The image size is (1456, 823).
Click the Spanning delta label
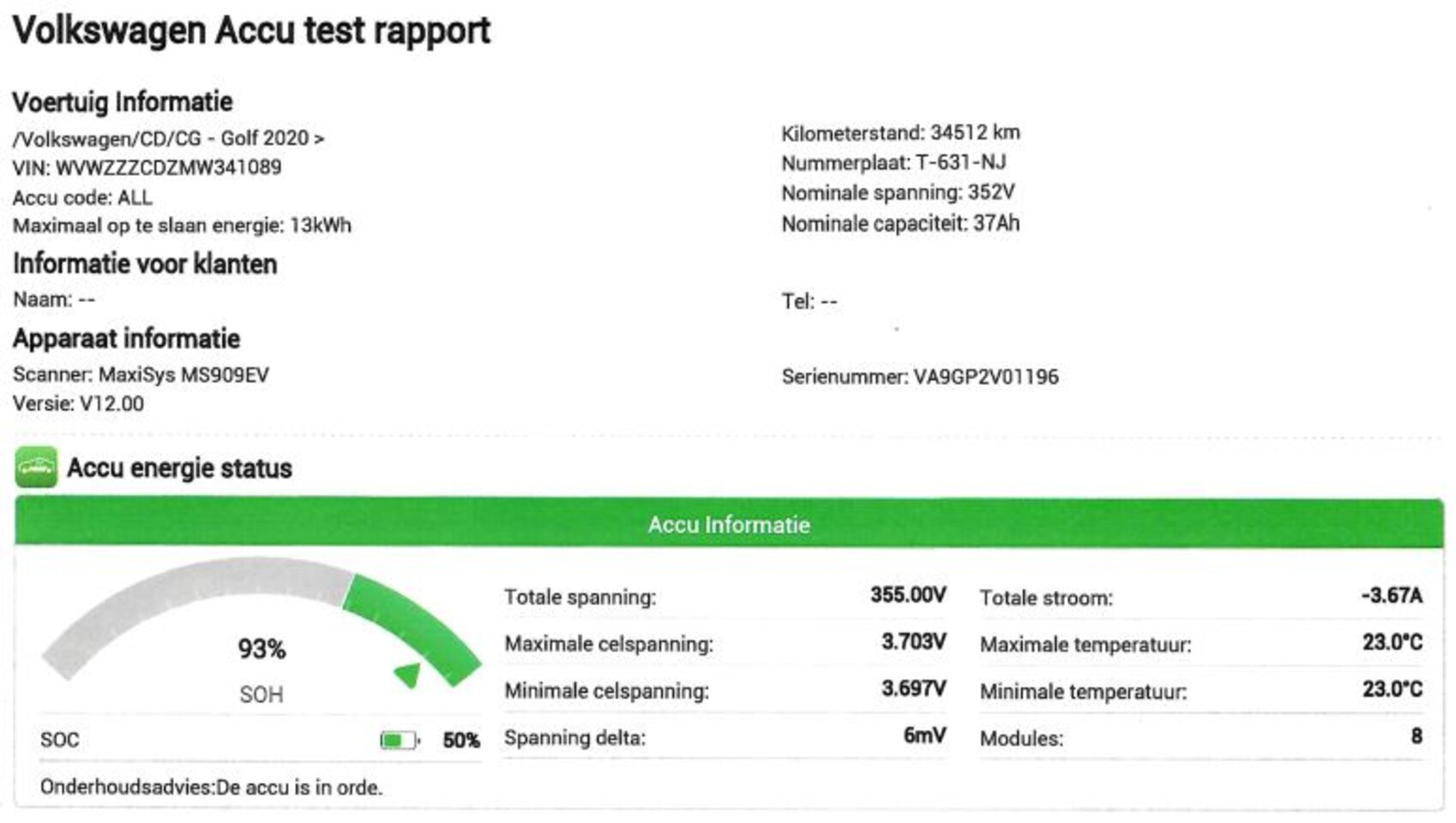coord(575,737)
